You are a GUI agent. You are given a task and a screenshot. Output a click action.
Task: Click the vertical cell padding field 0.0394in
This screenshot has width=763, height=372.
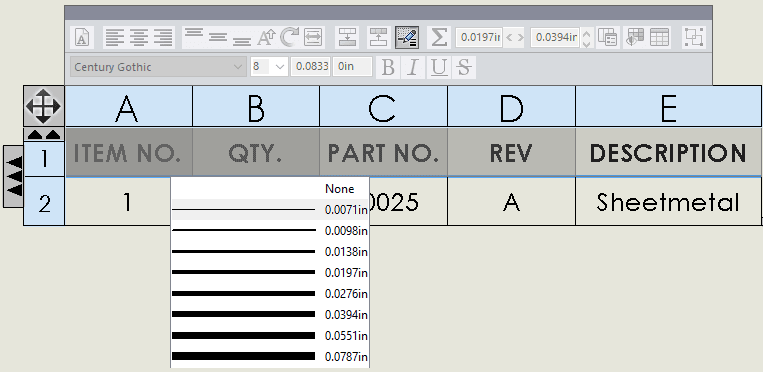(555, 37)
